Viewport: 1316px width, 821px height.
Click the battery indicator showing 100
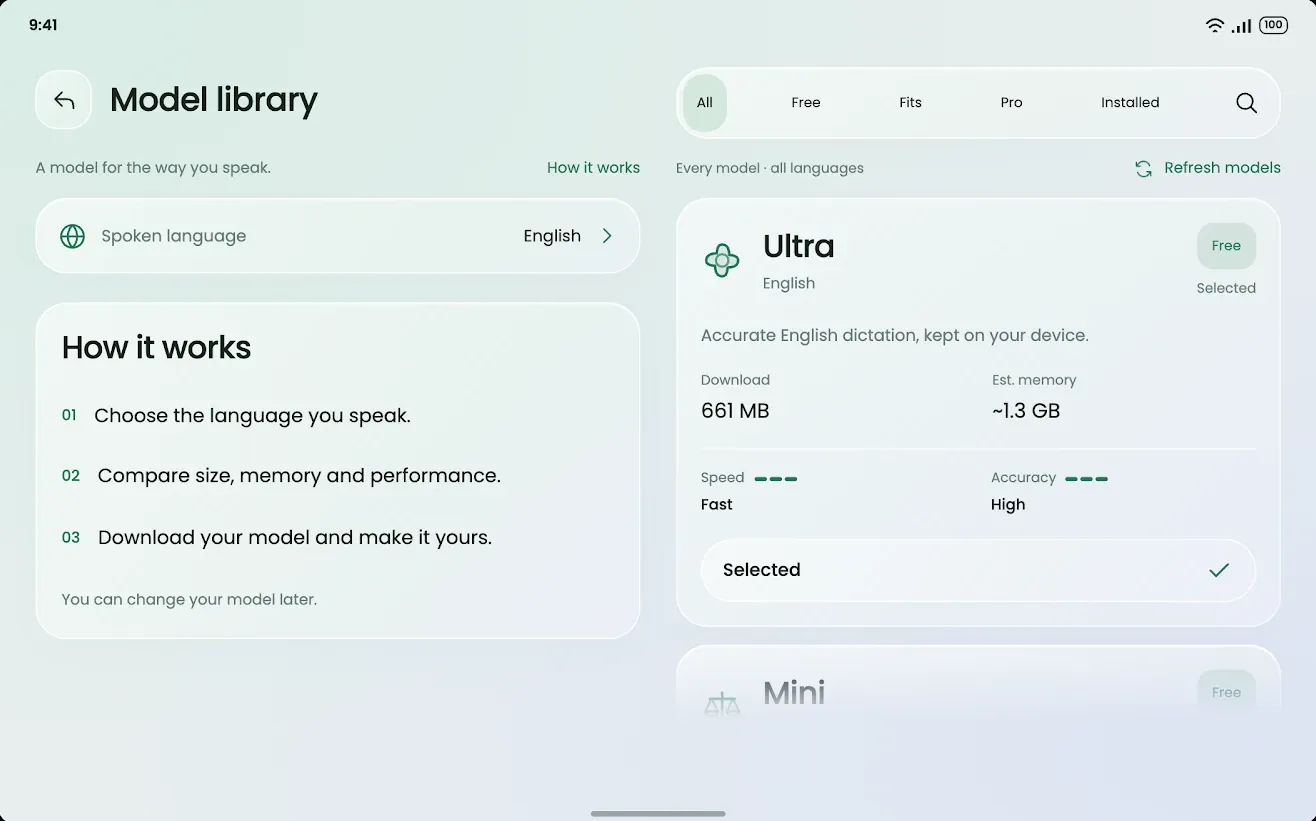click(x=1273, y=26)
